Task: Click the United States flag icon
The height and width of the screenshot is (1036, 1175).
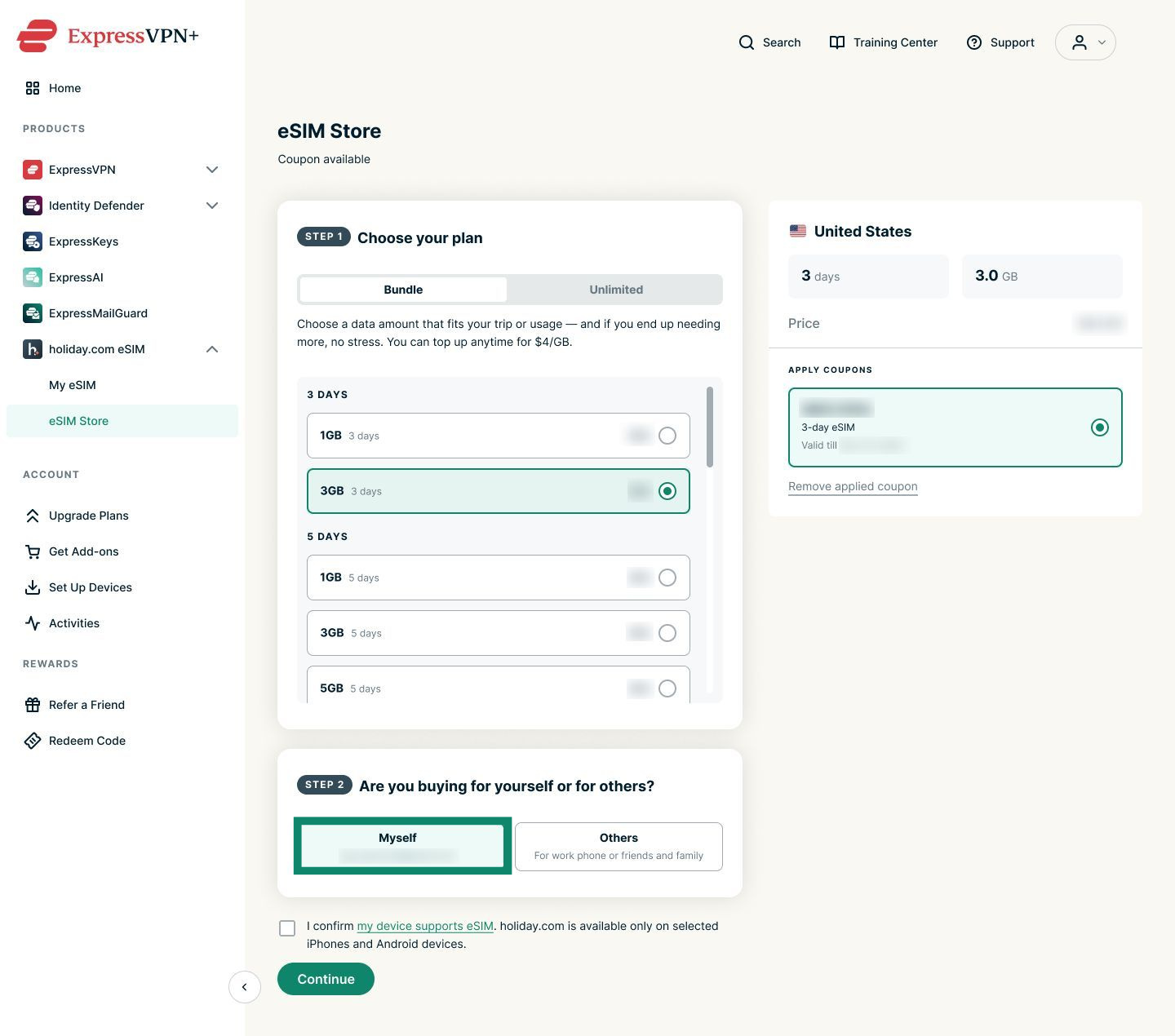Action: [798, 232]
